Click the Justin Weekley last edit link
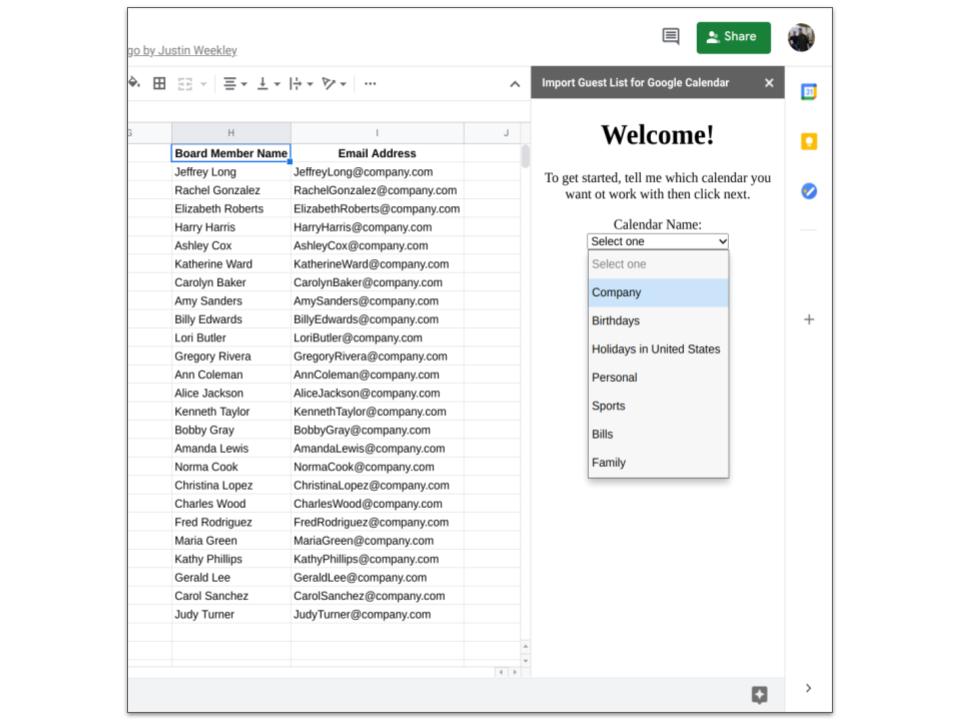Image resolution: width=960 pixels, height=720 pixels. (x=182, y=50)
